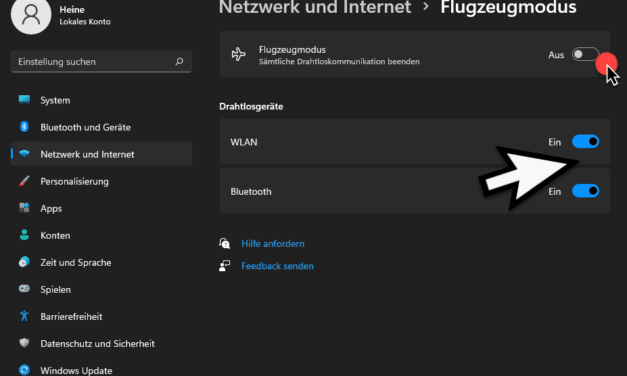
Task: Click the user avatar for Heine
Action: 31,14
